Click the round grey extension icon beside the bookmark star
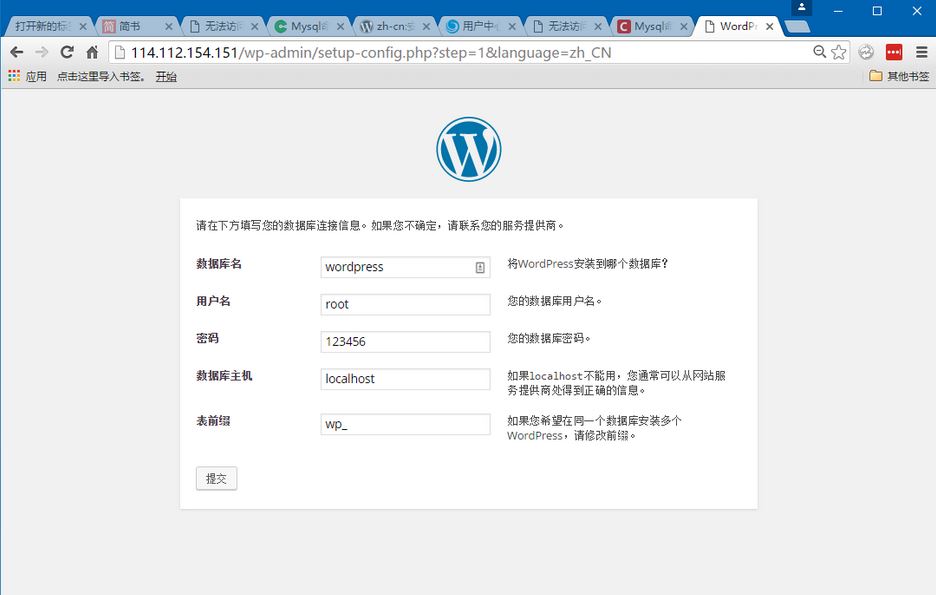 coord(866,53)
